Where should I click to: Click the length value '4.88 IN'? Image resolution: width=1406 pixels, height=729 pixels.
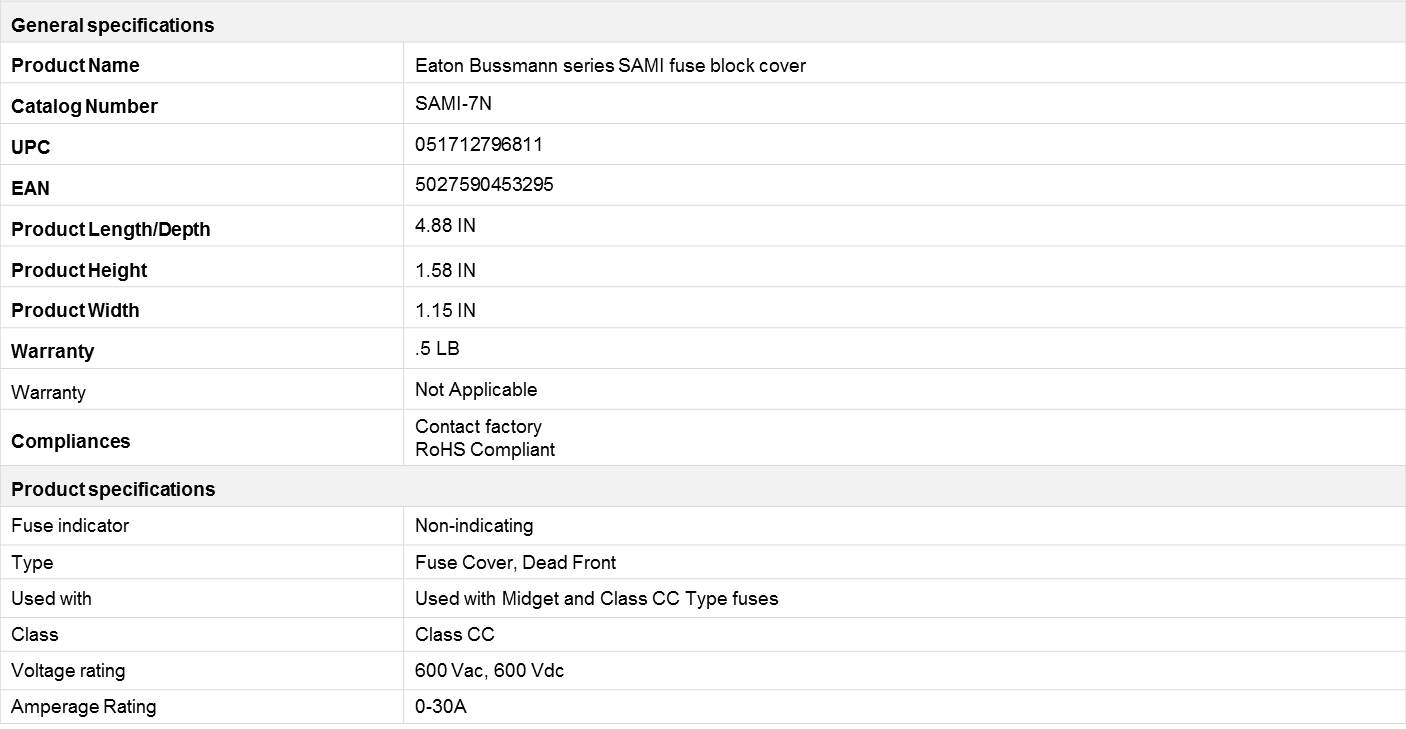coord(445,226)
